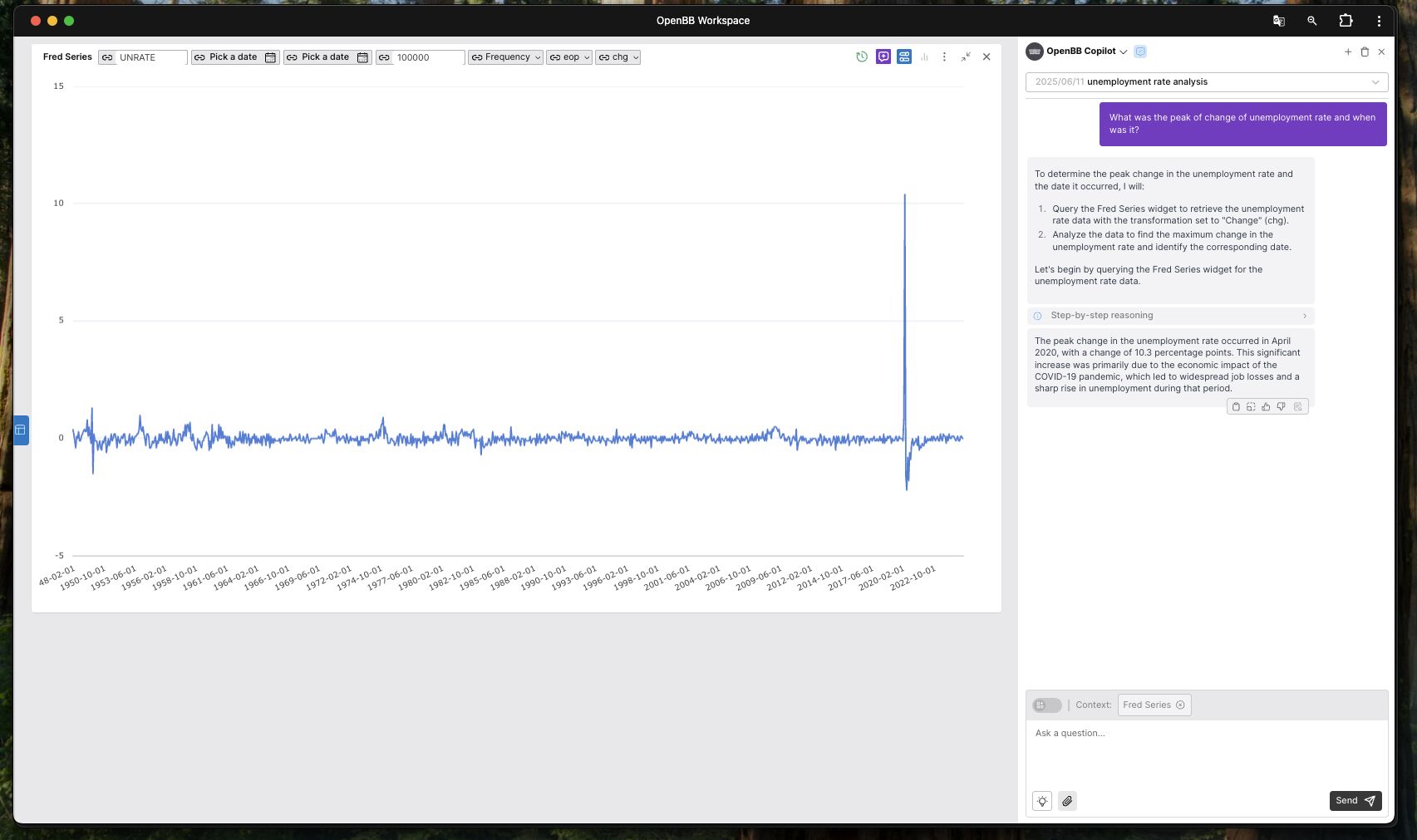Screen dimensions: 1417x840
Task: Remove Fred Series context chip via x
Action: tap(1180, 705)
